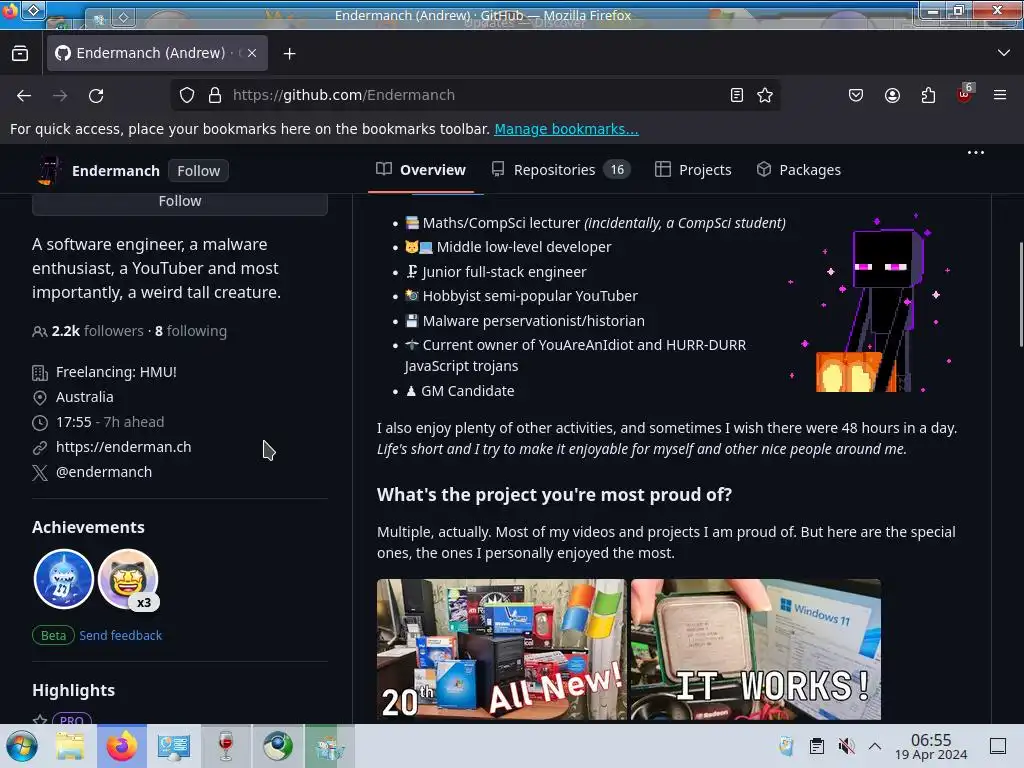Open the Projects tab

pyautogui.click(x=693, y=170)
